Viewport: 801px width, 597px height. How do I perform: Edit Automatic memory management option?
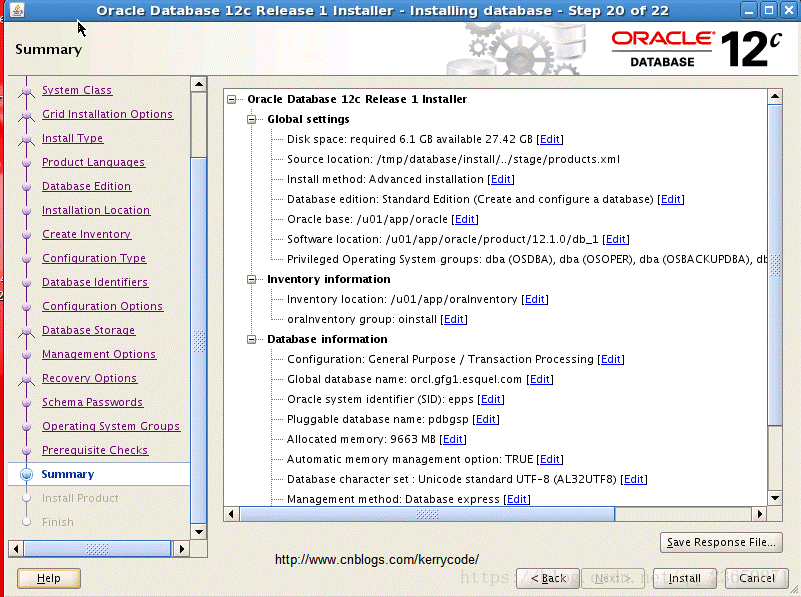[550, 459]
